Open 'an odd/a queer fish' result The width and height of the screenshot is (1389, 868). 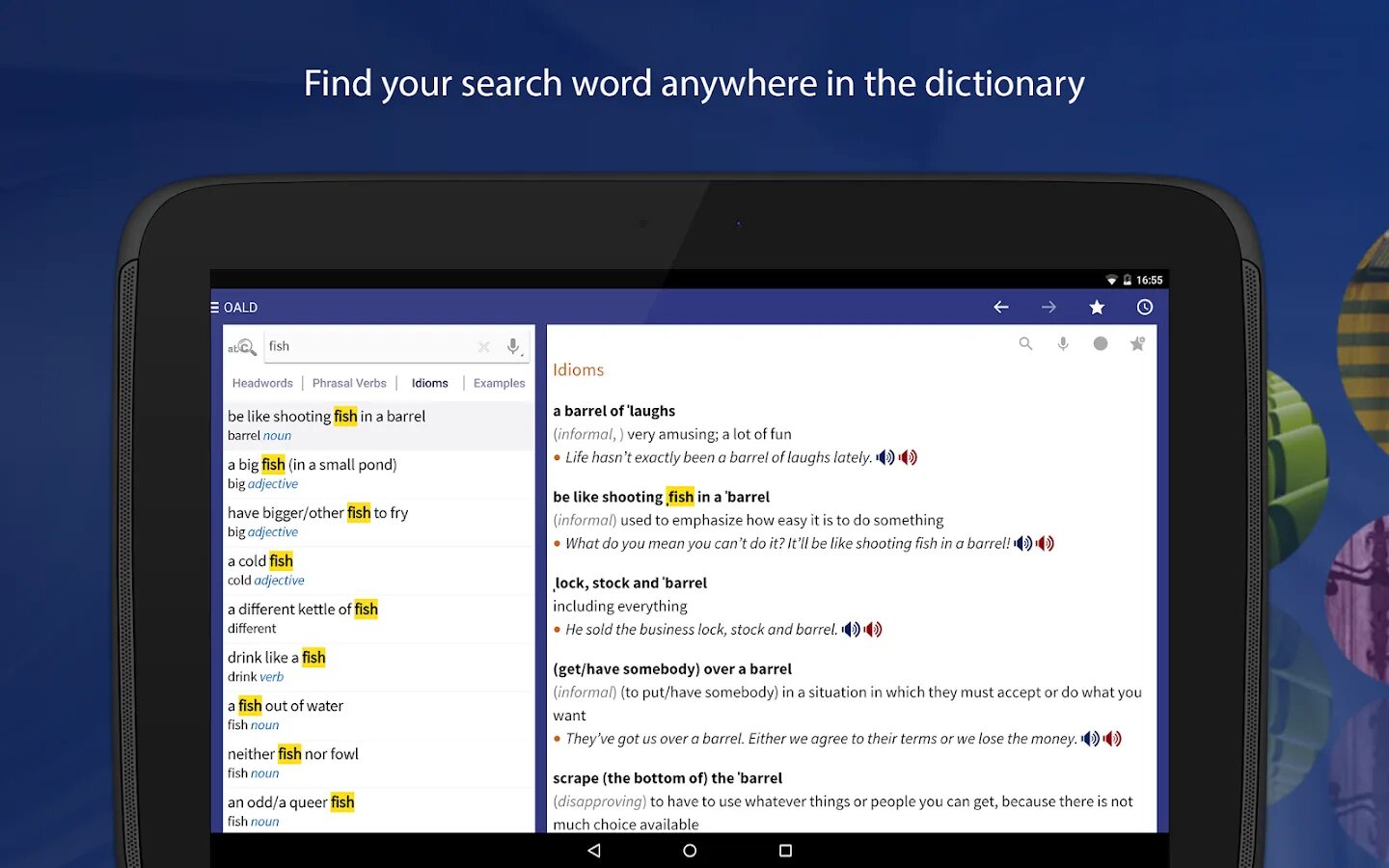pos(378,810)
